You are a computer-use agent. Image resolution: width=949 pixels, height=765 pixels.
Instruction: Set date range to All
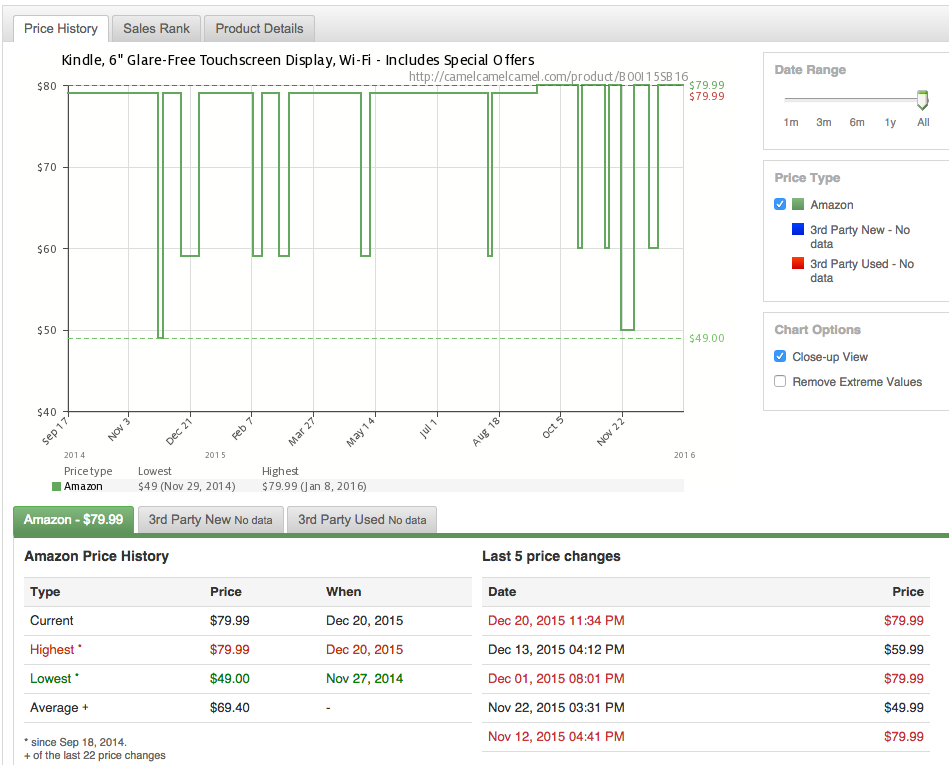tap(923, 122)
